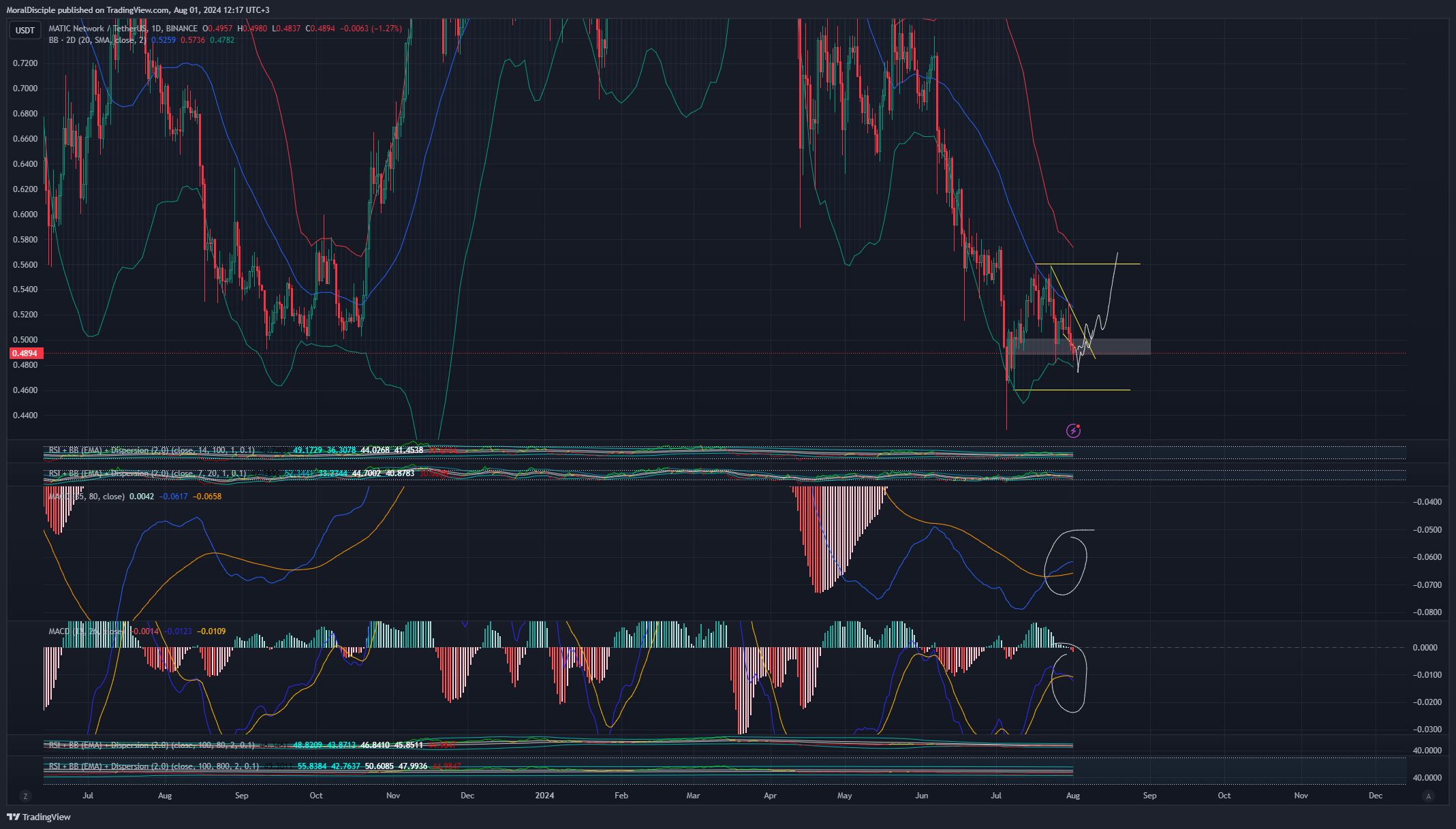Click the A auto-scale button
Screen dimensions: 1456x829
1429,796
